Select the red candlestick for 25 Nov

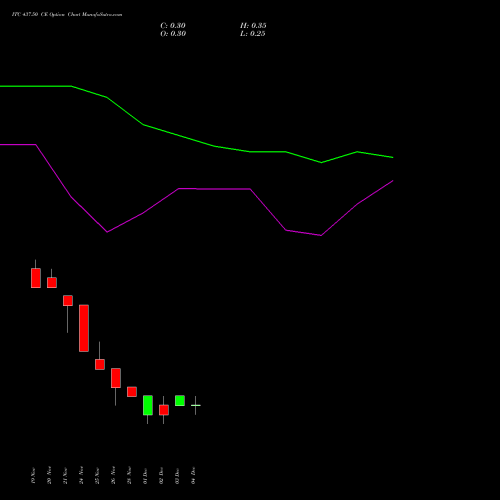(x=100, y=364)
